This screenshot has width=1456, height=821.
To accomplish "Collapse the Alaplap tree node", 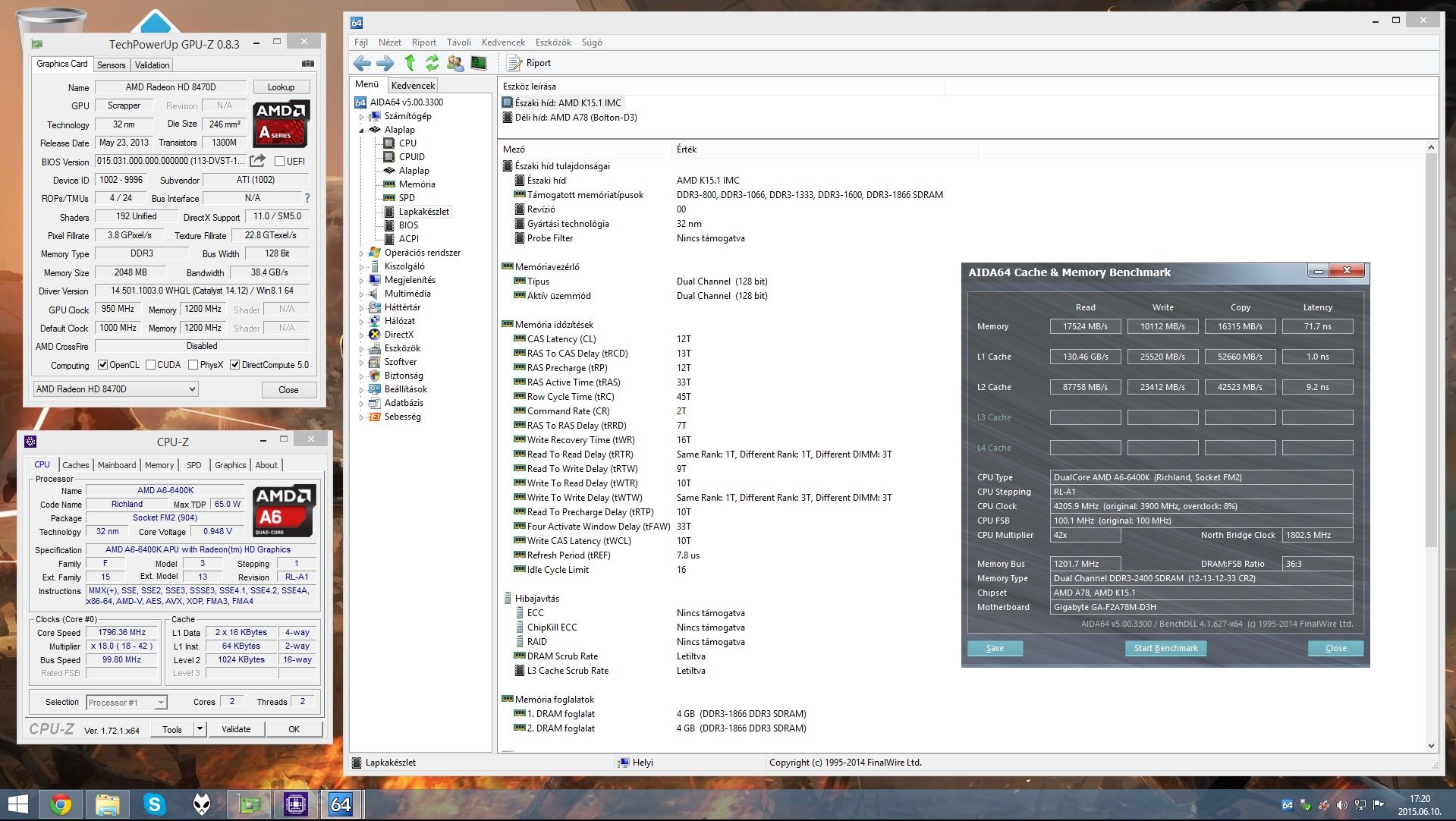I will [361, 130].
